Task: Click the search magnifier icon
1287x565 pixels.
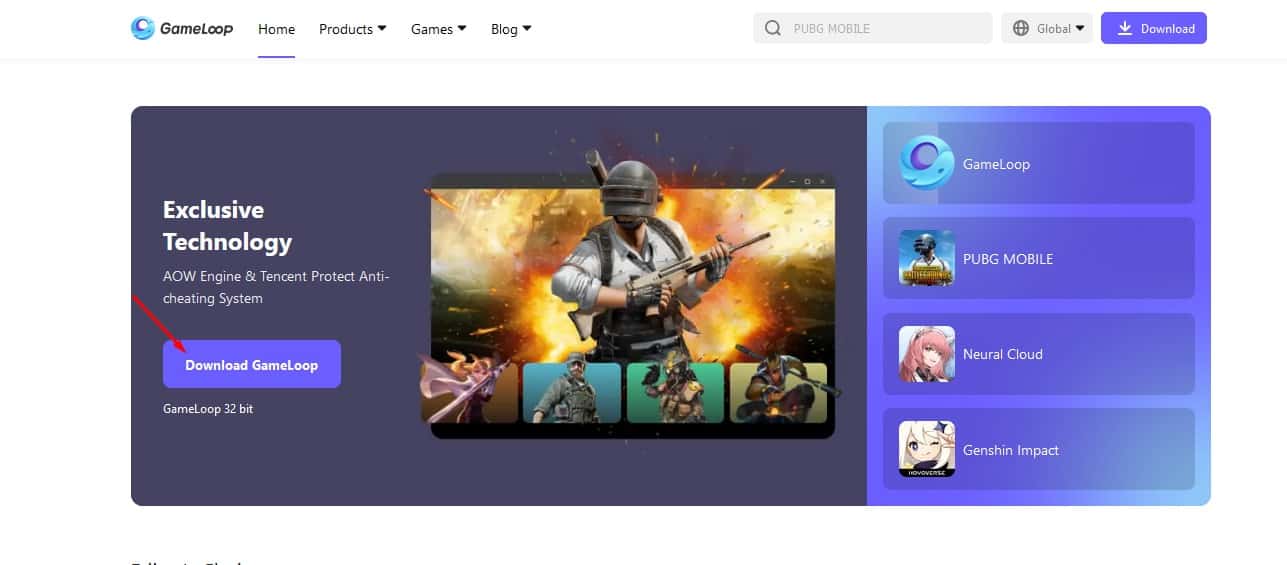Action: (772, 28)
